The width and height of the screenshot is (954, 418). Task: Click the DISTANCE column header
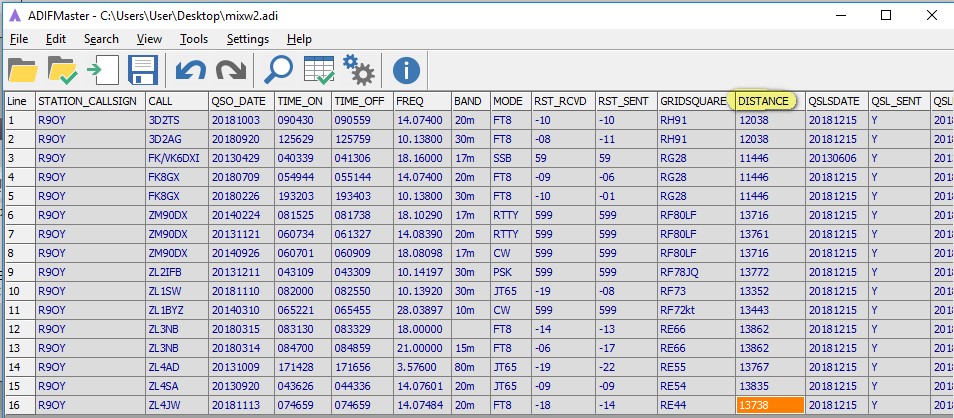[764, 101]
